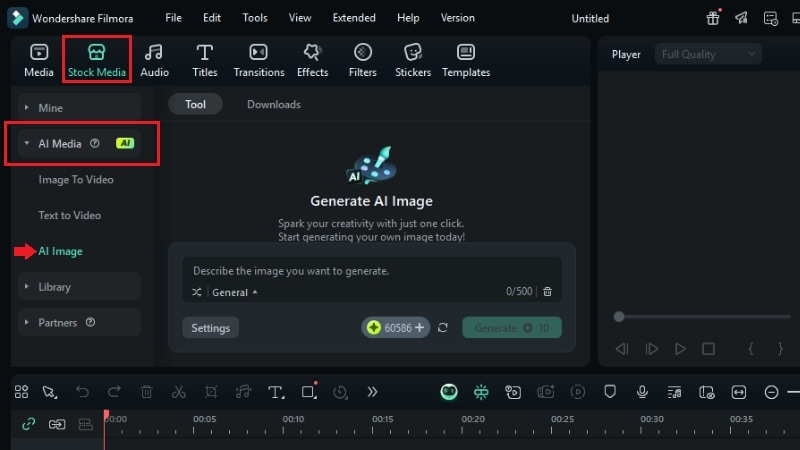Image resolution: width=800 pixels, height=450 pixels.
Task: Click the undo arrow in timeline toolbar
Action: [82, 392]
